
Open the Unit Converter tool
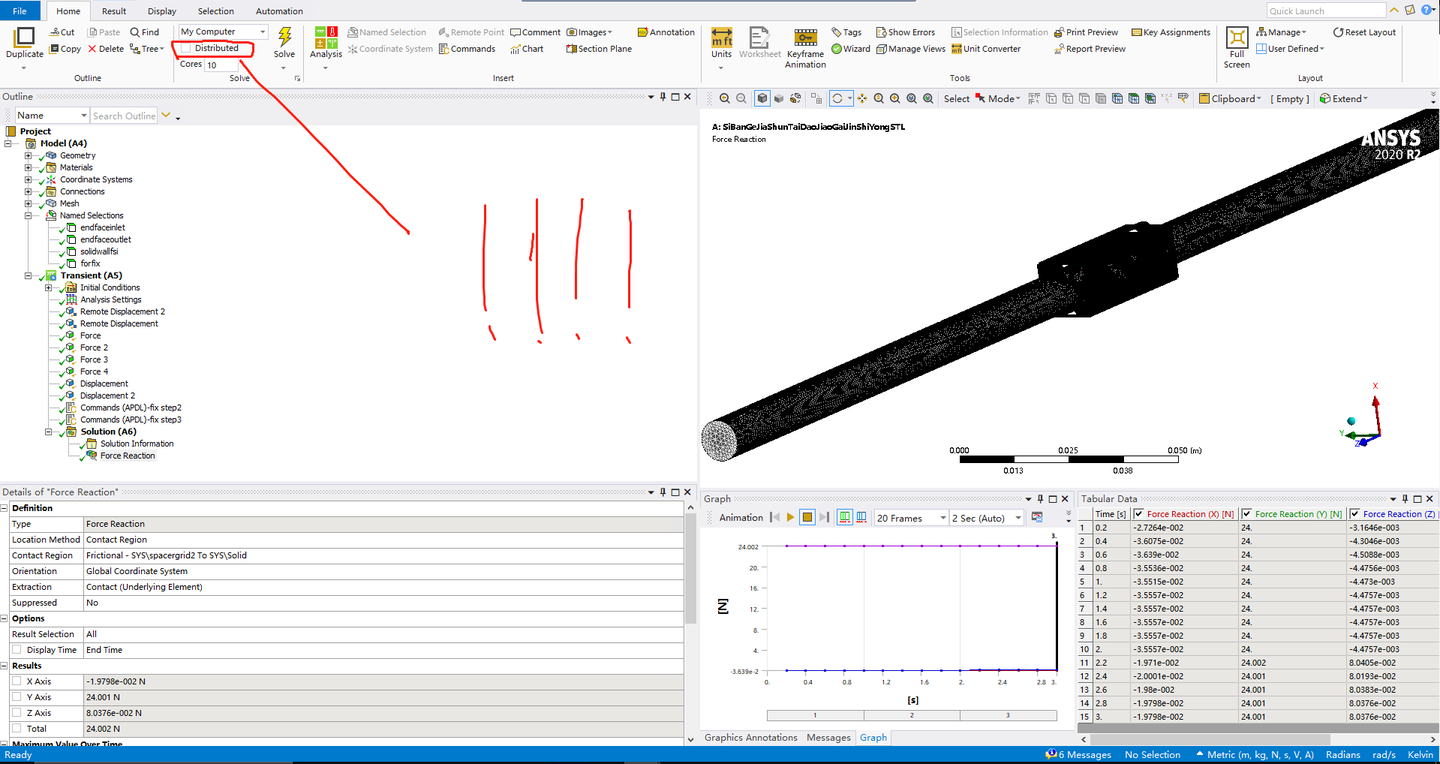click(986, 48)
